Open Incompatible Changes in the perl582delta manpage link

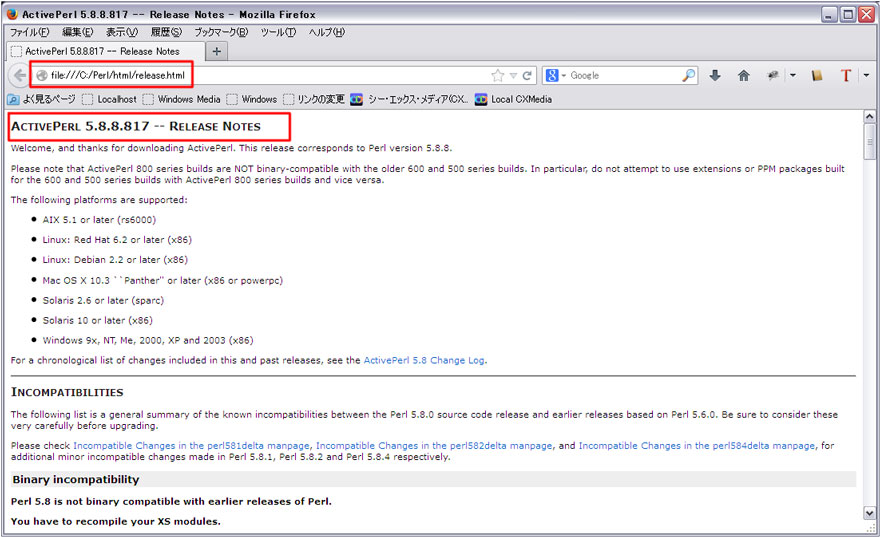tap(434, 446)
